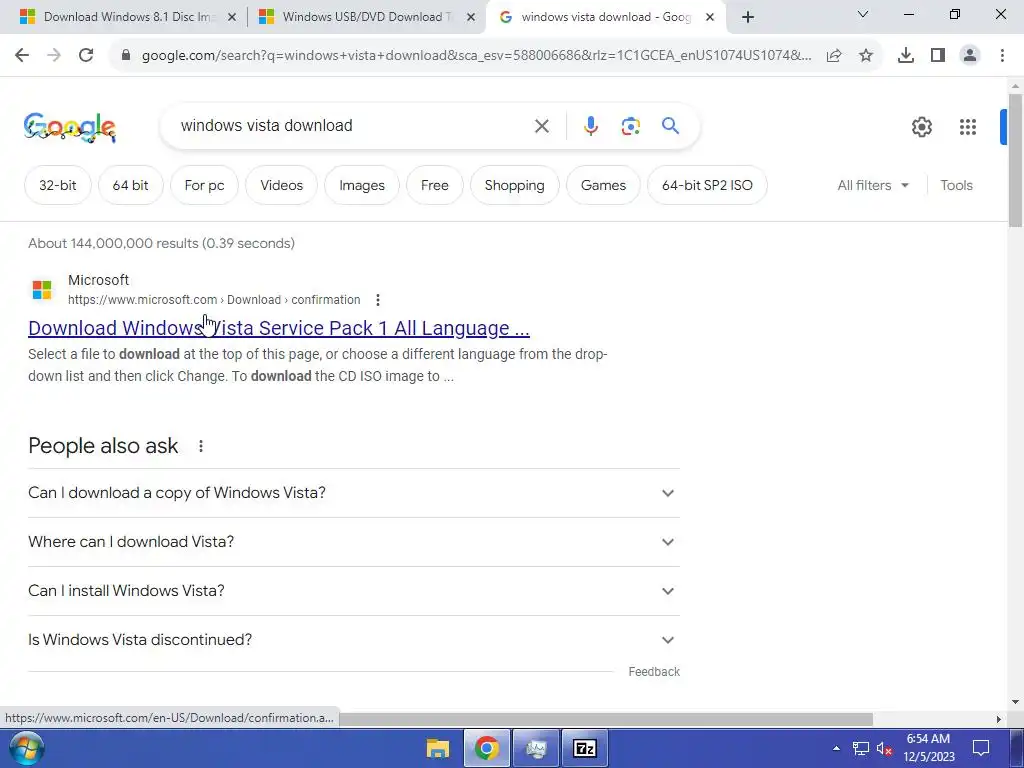This screenshot has height=768, width=1024.
Task: Open the taskbar clock showing 6:54 AM
Action: click(929, 748)
